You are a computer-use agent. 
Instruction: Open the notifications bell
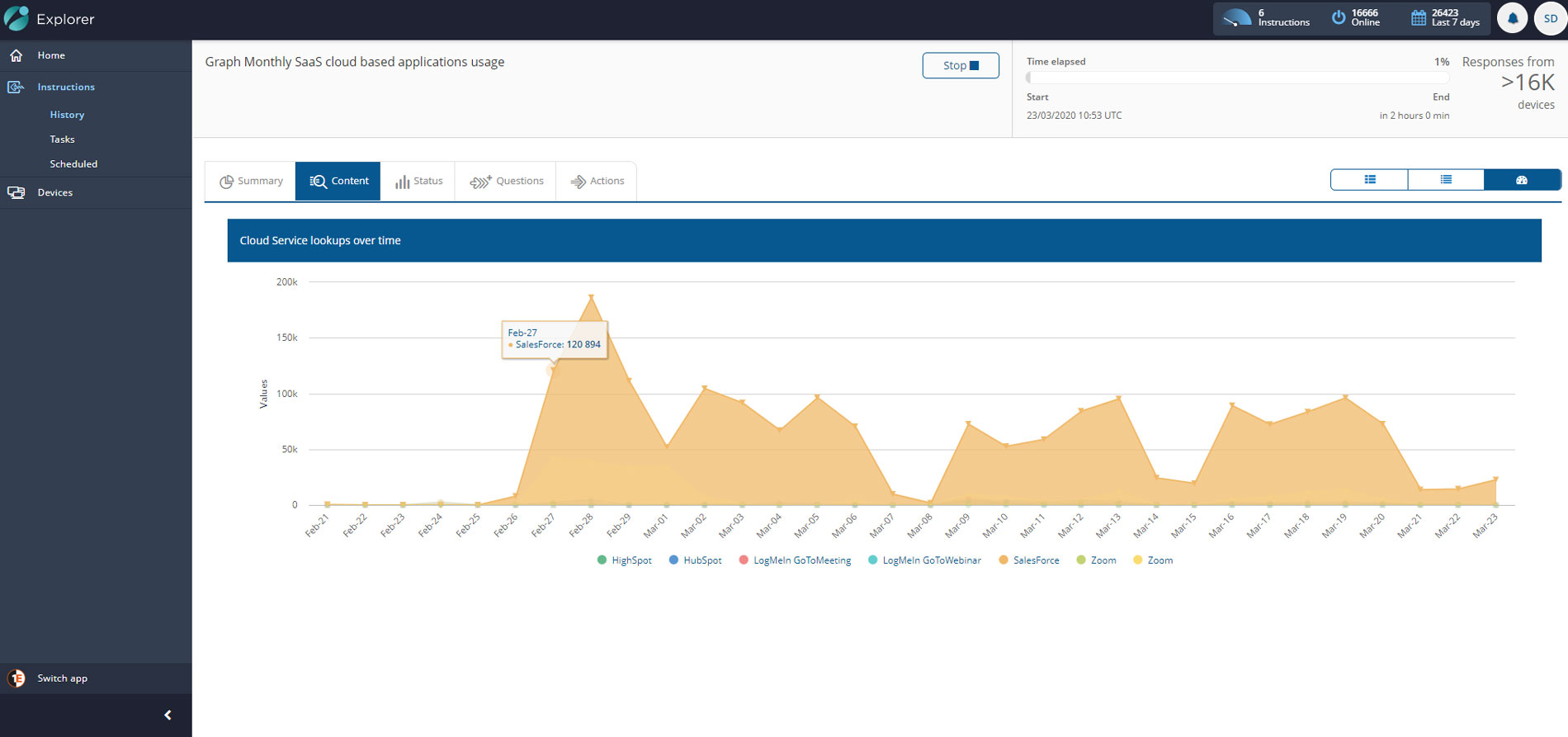point(1512,18)
